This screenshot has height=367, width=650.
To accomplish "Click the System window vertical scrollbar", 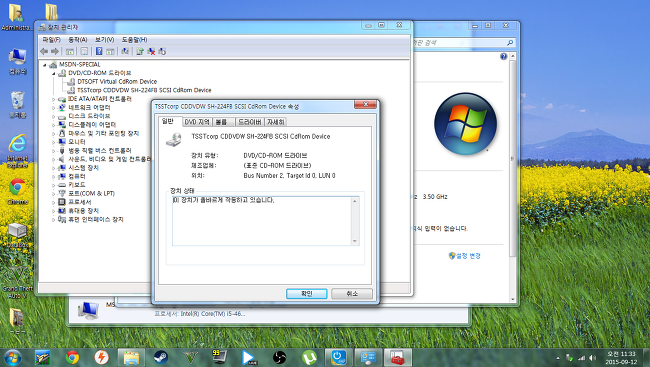I will [513, 158].
